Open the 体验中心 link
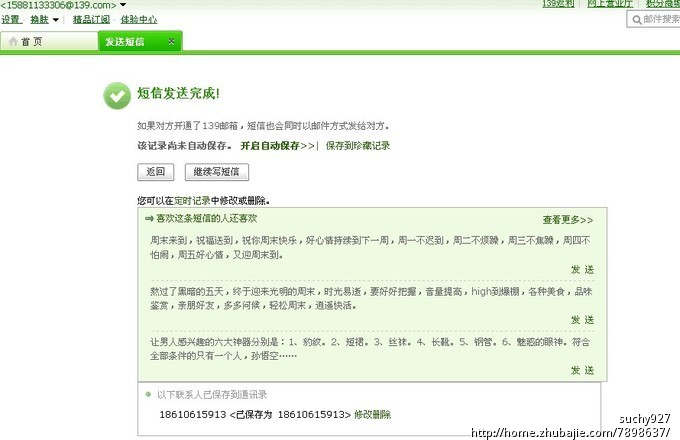Image resolution: width=680 pixels, height=440 pixels. [139, 20]
